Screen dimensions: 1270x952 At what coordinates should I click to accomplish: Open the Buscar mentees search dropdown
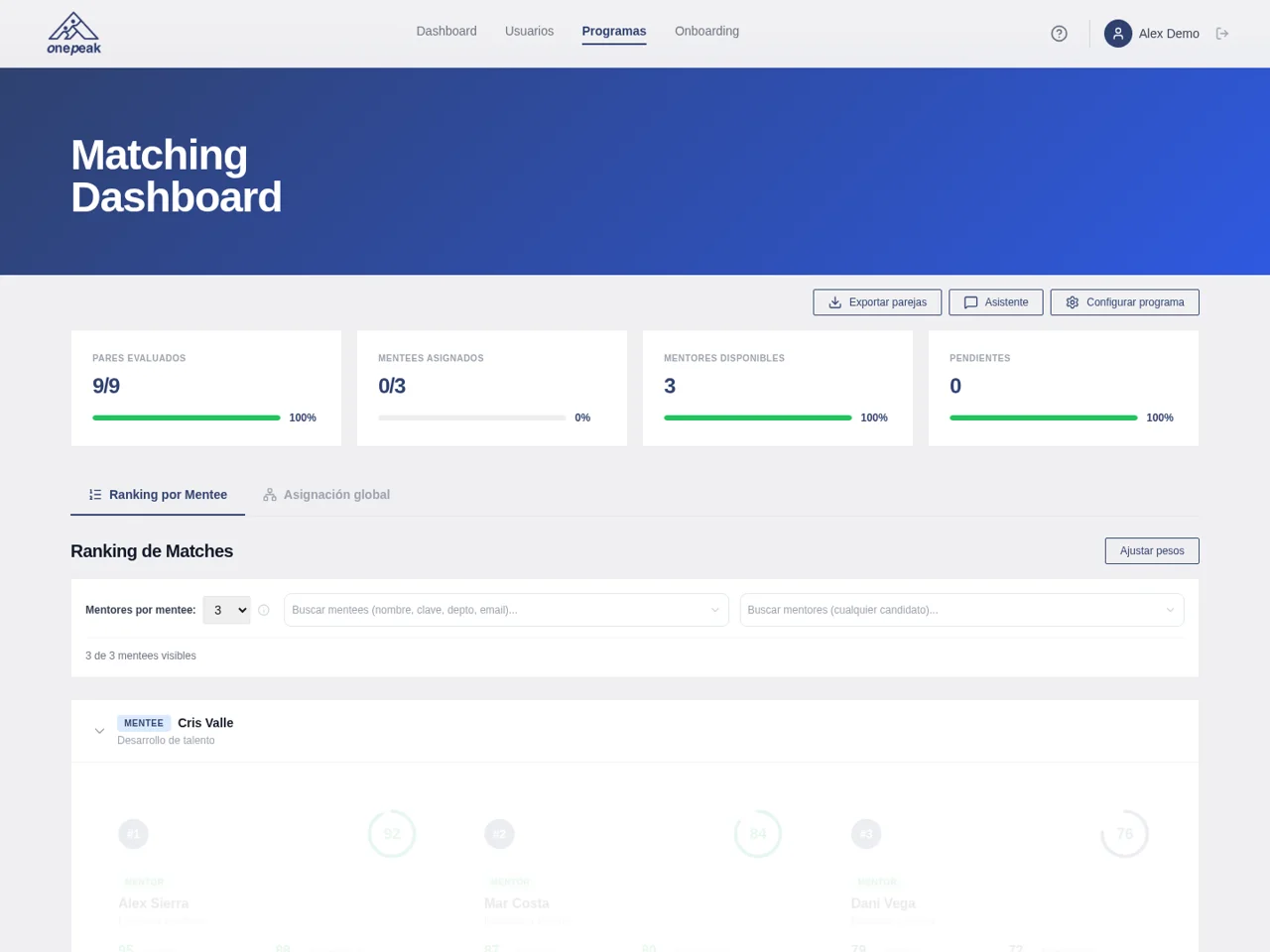point(506,610)
